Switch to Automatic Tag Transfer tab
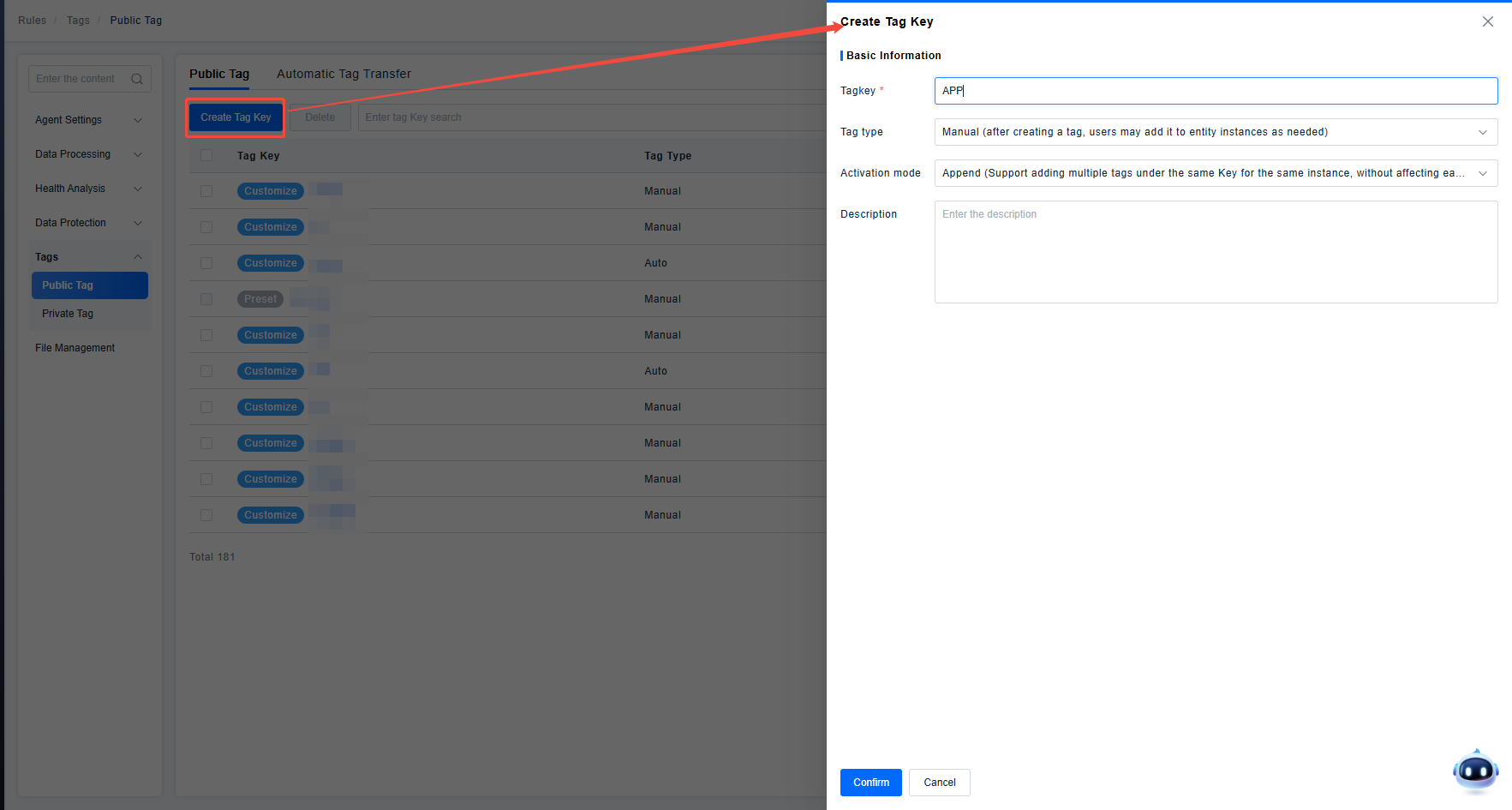The height and width of the screenshot is (810, 1512). pyautogui.click(x=344, y=74)
